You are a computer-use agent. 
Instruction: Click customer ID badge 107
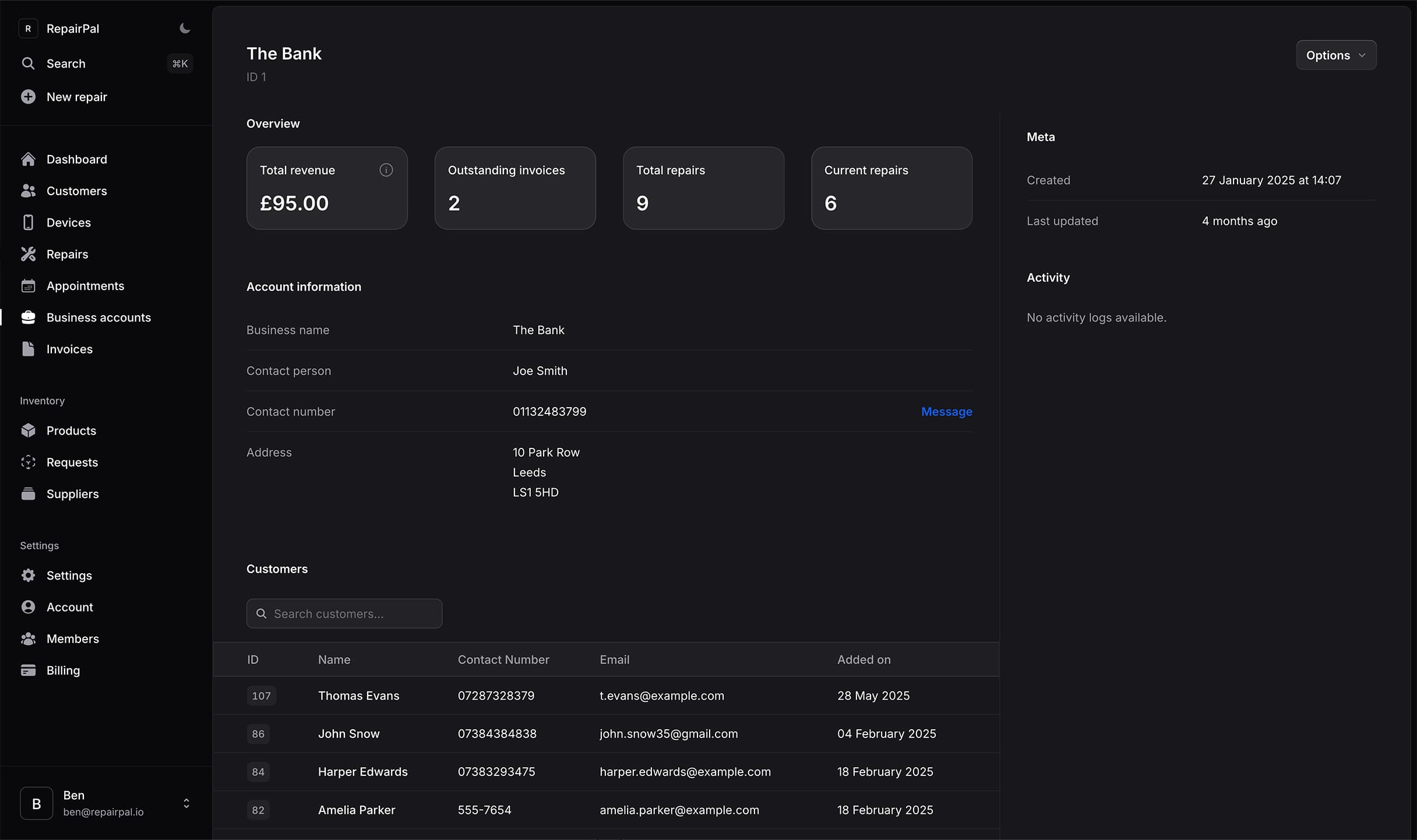pyautogui.click(x=261, y=696)
